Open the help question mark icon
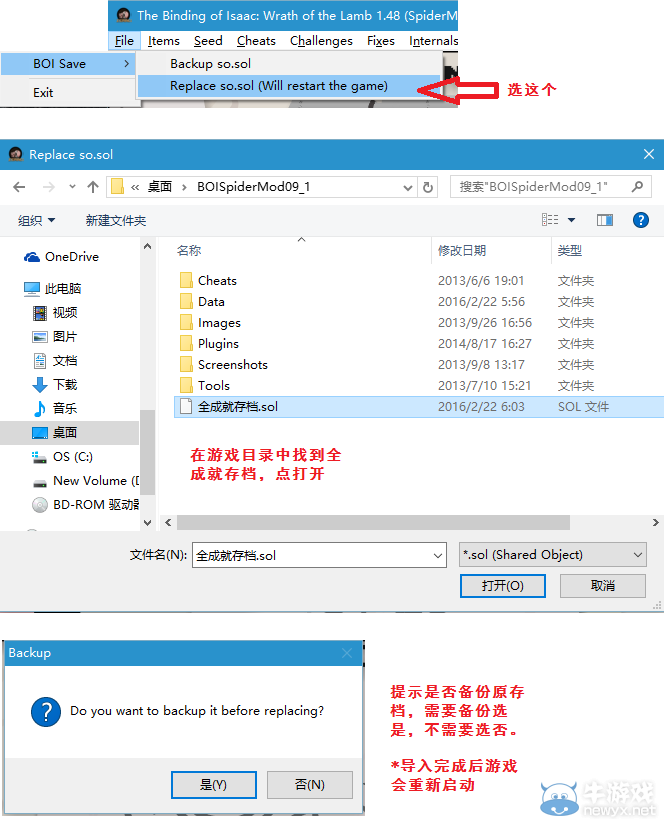The width and height of the screenshot is (664, 824). pyautogui.click(x=640, y=220)
